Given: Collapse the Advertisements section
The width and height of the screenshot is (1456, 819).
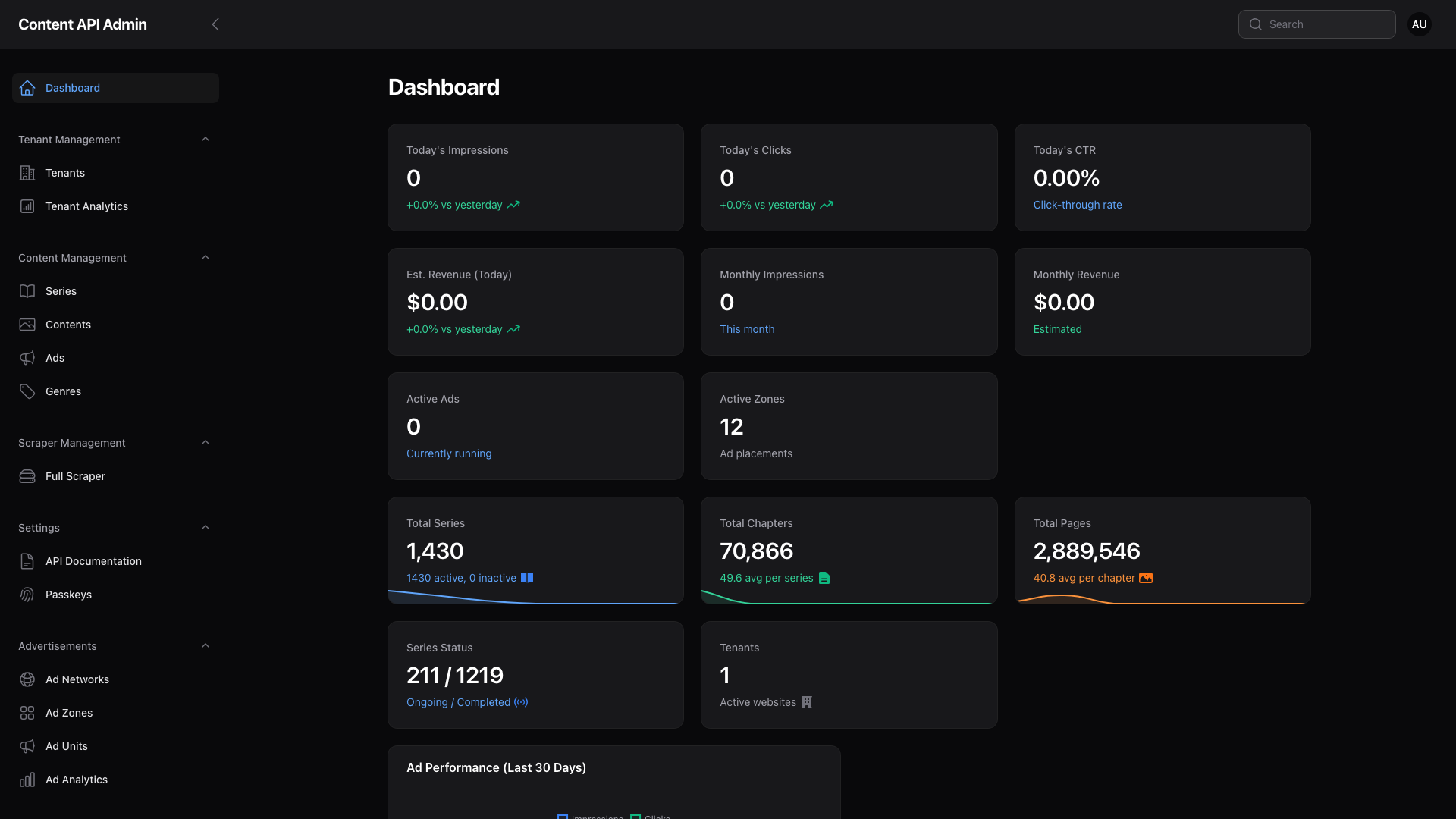Looking at the screenshot, I should 206,646.
